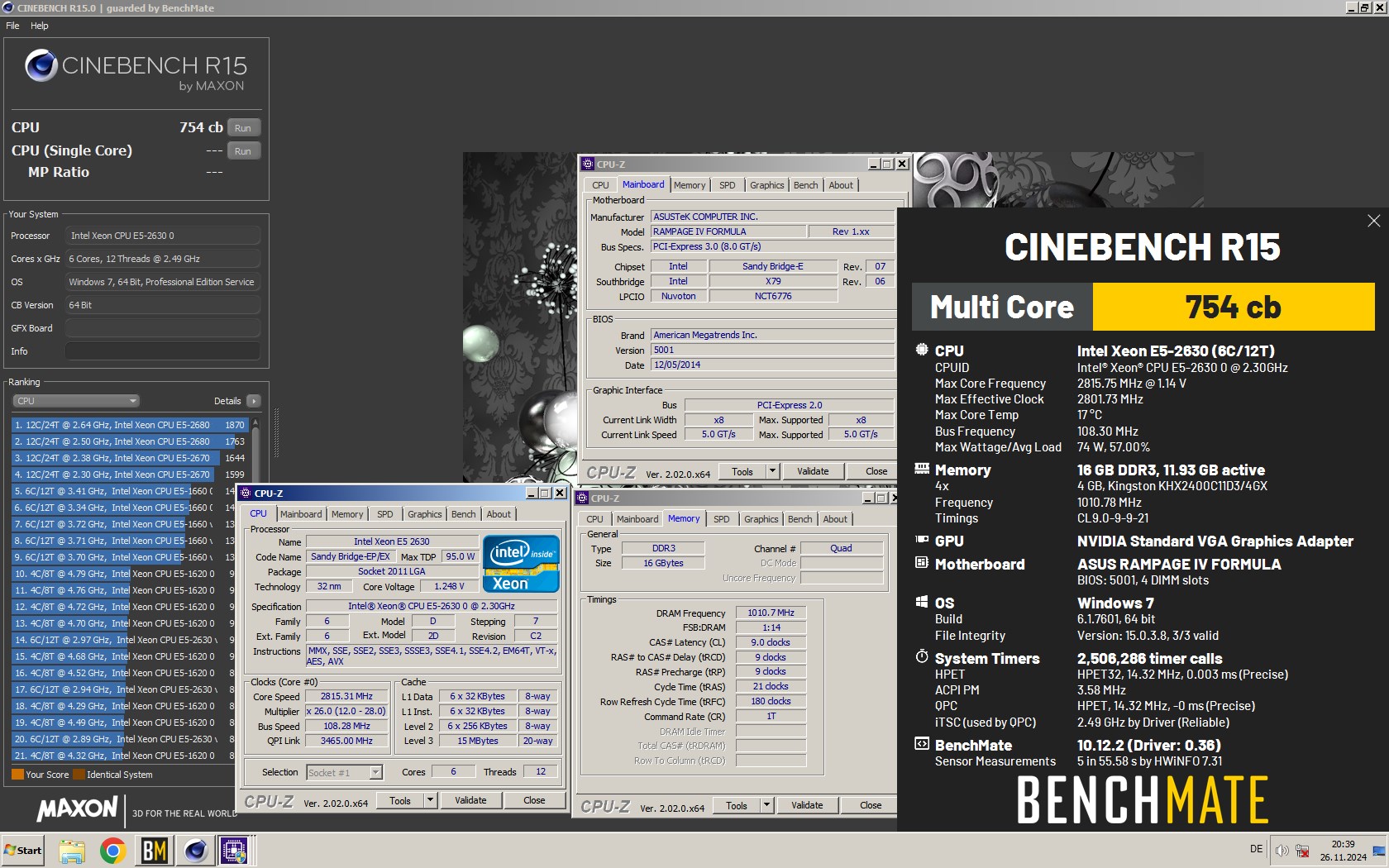Open Windows Explorer from the taskbar
Screen dimensions: 1389x868
click(x=71, y=851)
